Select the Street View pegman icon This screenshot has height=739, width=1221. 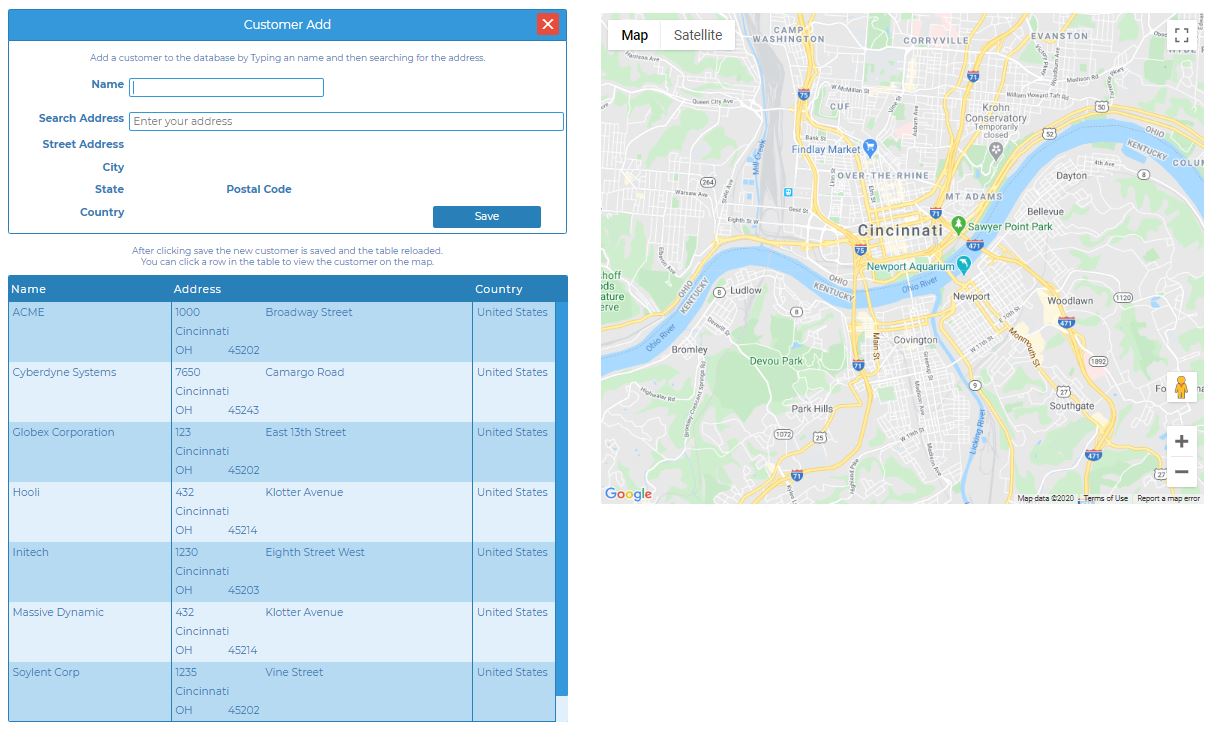point(1181,387)
